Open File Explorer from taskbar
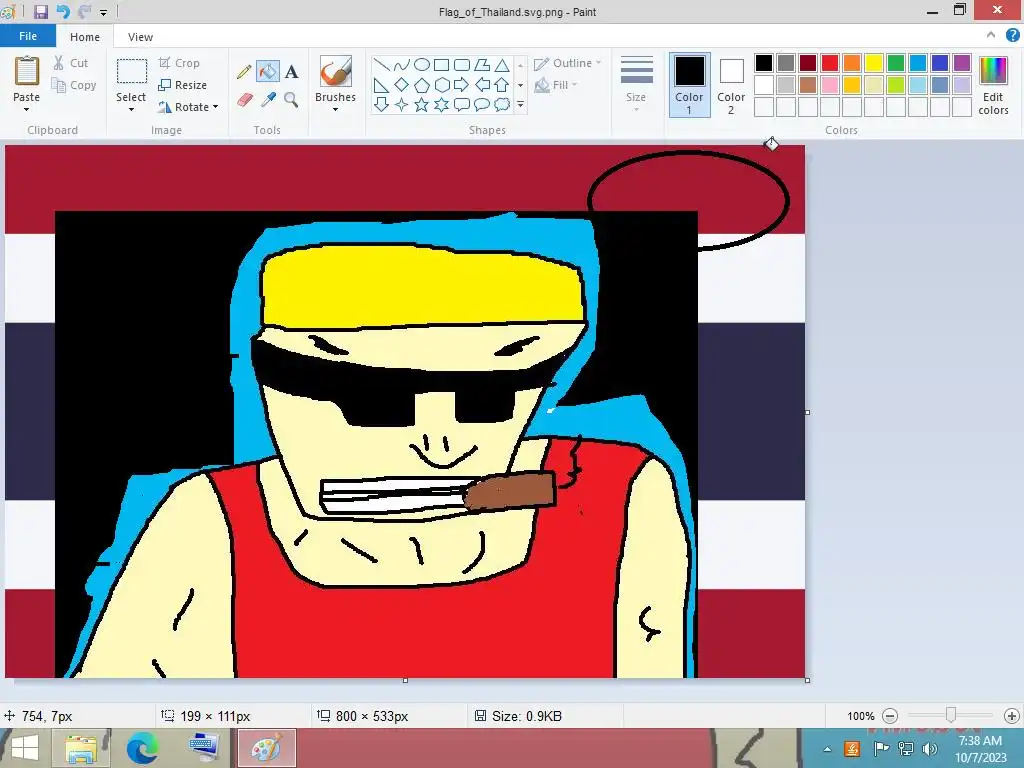 (x=82, y=748)
